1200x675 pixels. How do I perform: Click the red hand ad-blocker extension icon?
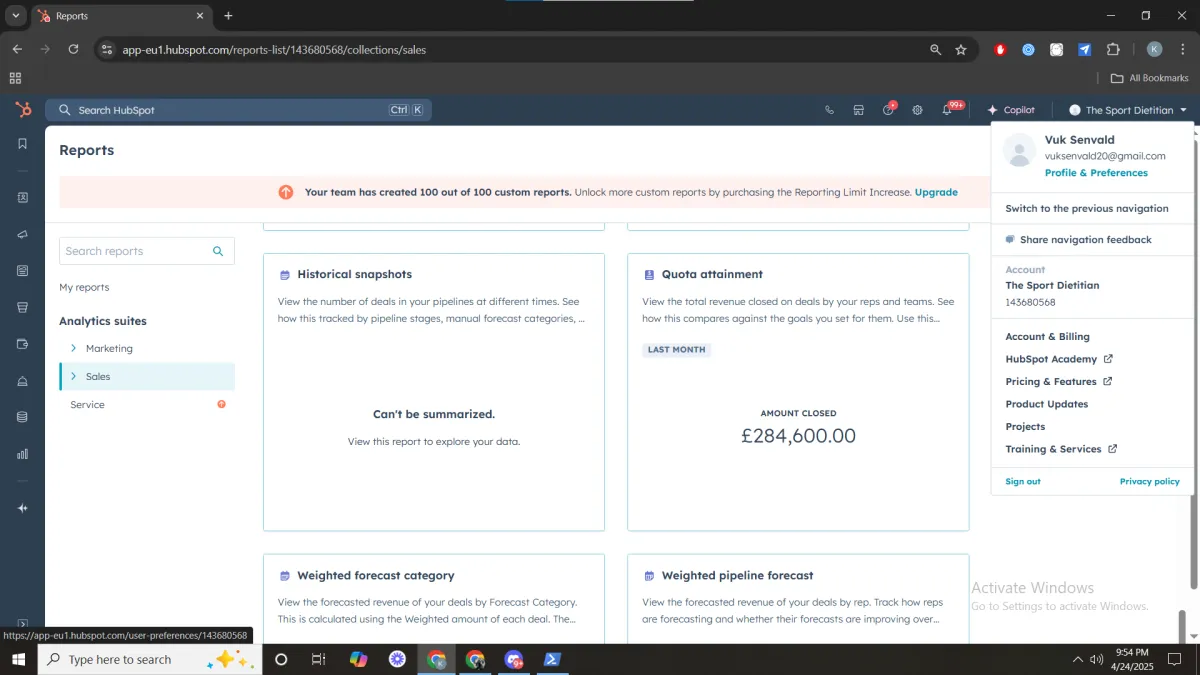coord(1000,49)
